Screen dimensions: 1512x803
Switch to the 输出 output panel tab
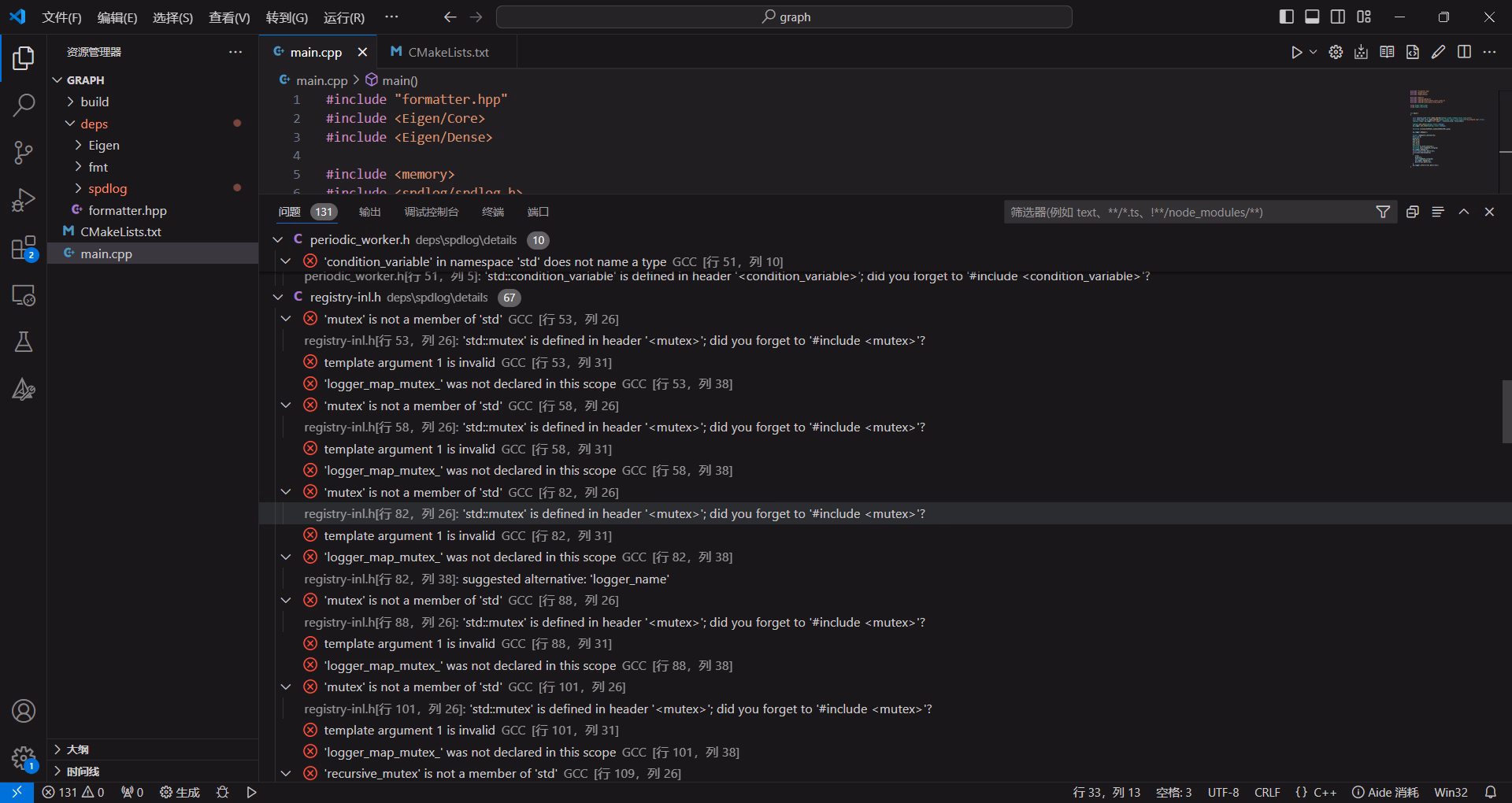click(369, 212)
